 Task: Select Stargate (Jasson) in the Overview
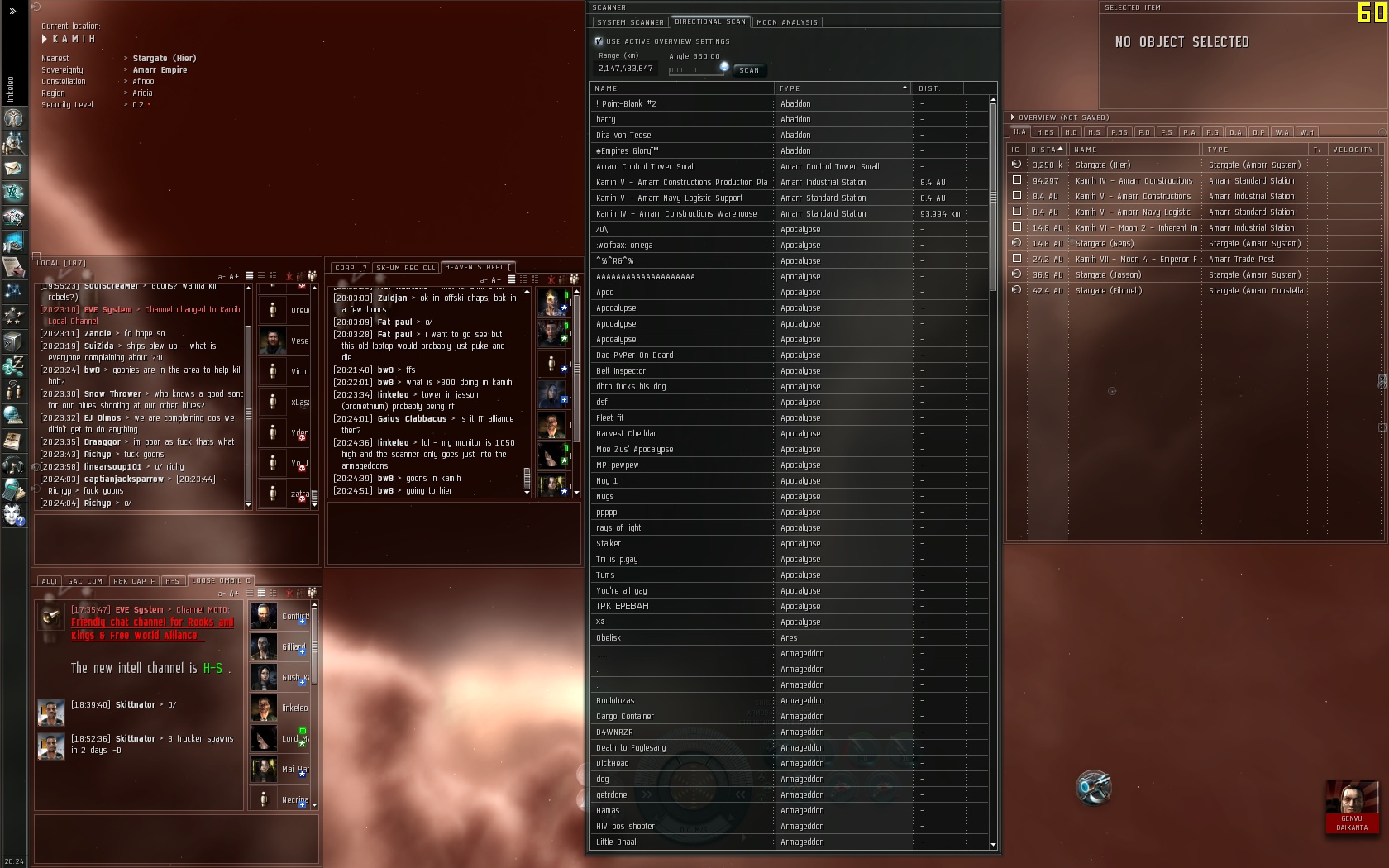(1195, 275)
